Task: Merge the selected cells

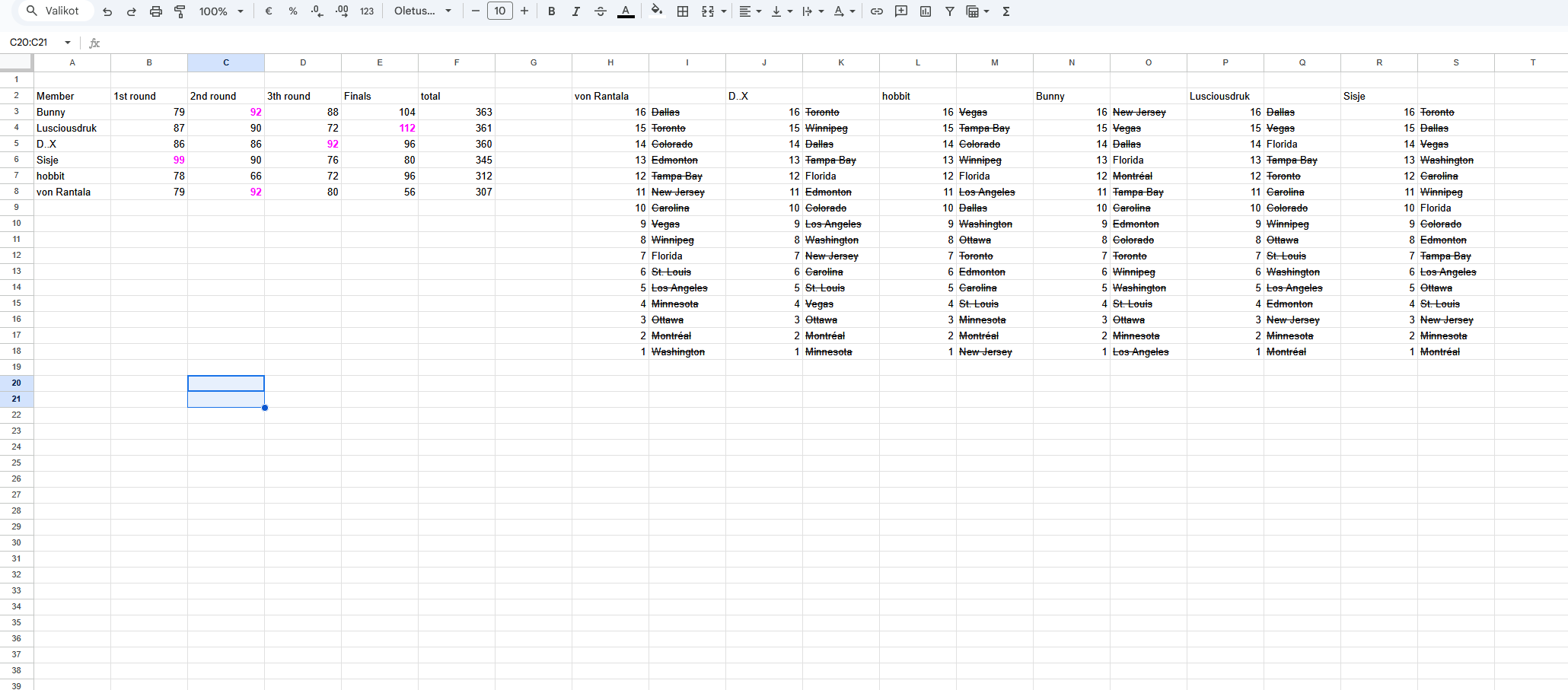Action: [708, 11]
